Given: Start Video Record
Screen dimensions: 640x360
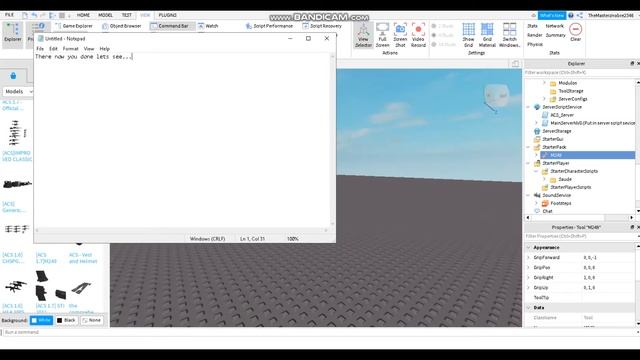Looking at the screenshot, I should (x=418, y=35).
